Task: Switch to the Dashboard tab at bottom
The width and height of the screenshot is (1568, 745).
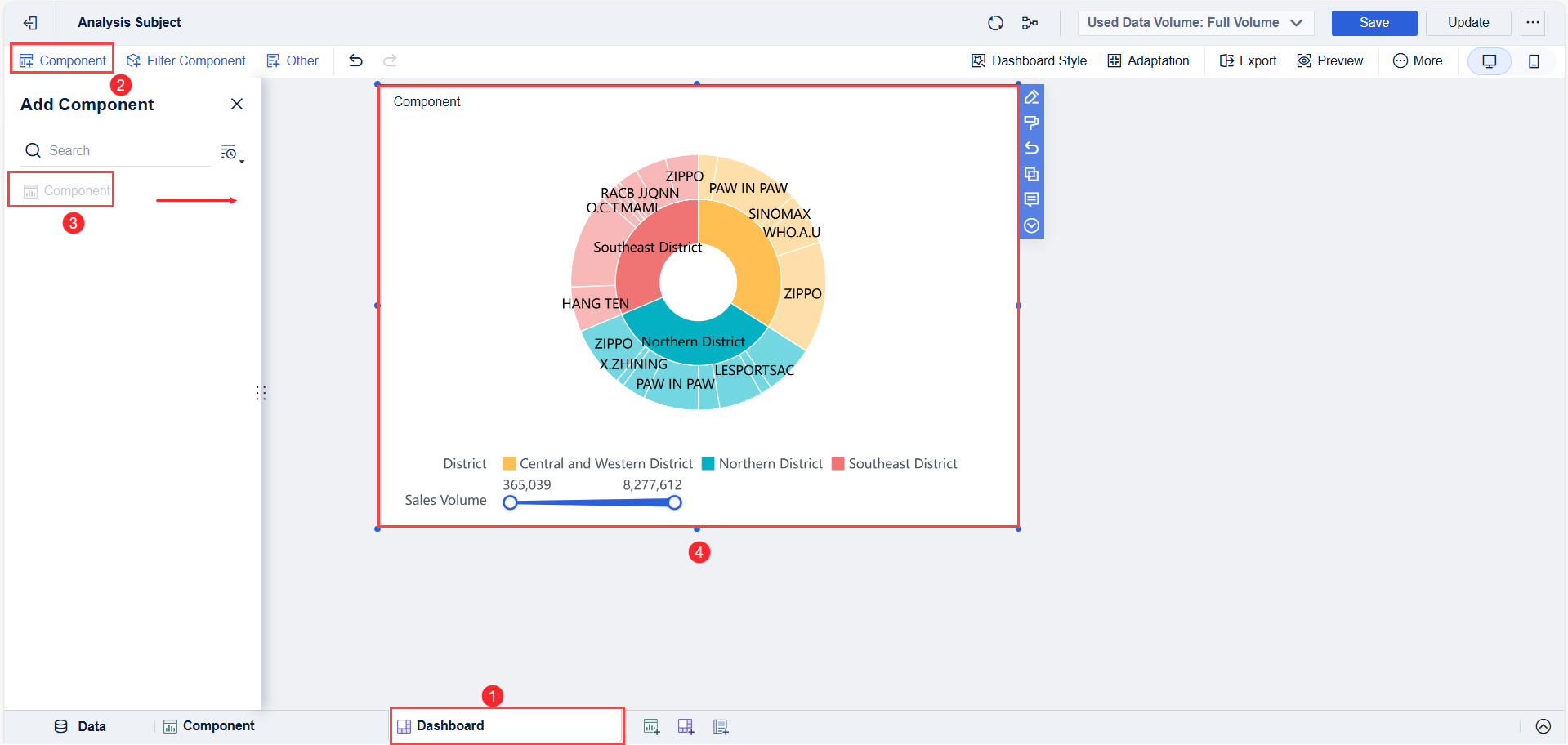Action: [x=507, y=726]
